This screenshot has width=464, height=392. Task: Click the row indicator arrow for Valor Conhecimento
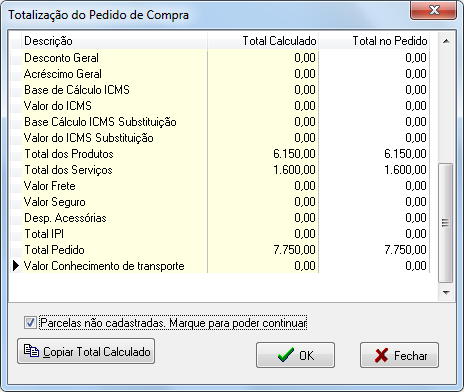(x=16, y=266)
